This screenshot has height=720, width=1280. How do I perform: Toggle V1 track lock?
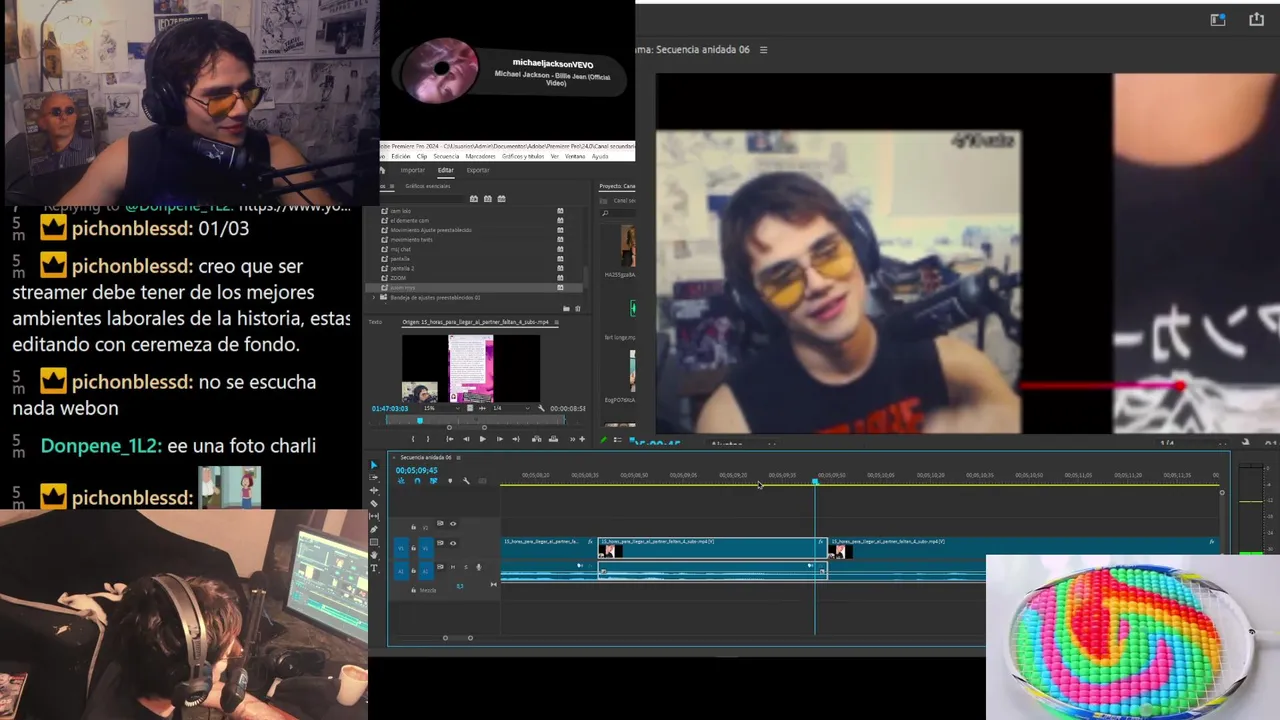click(413, 547)
